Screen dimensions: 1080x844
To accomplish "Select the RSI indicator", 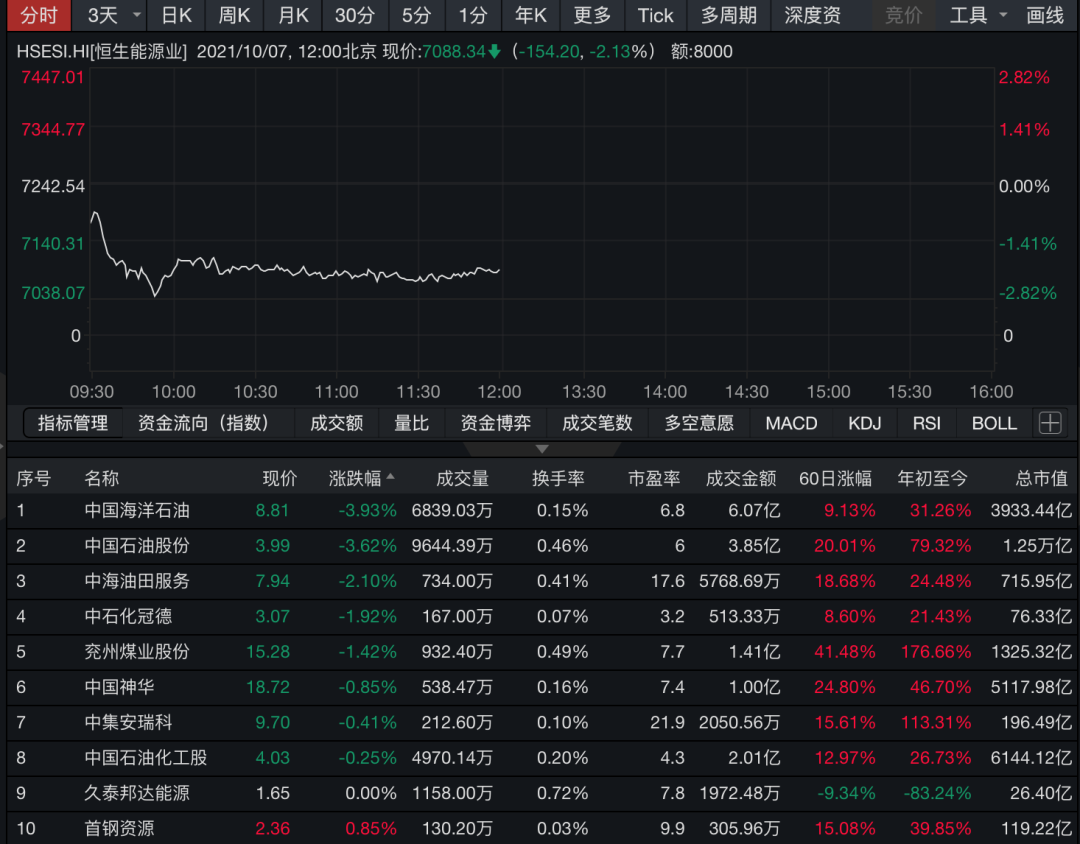I will (926, 423).
